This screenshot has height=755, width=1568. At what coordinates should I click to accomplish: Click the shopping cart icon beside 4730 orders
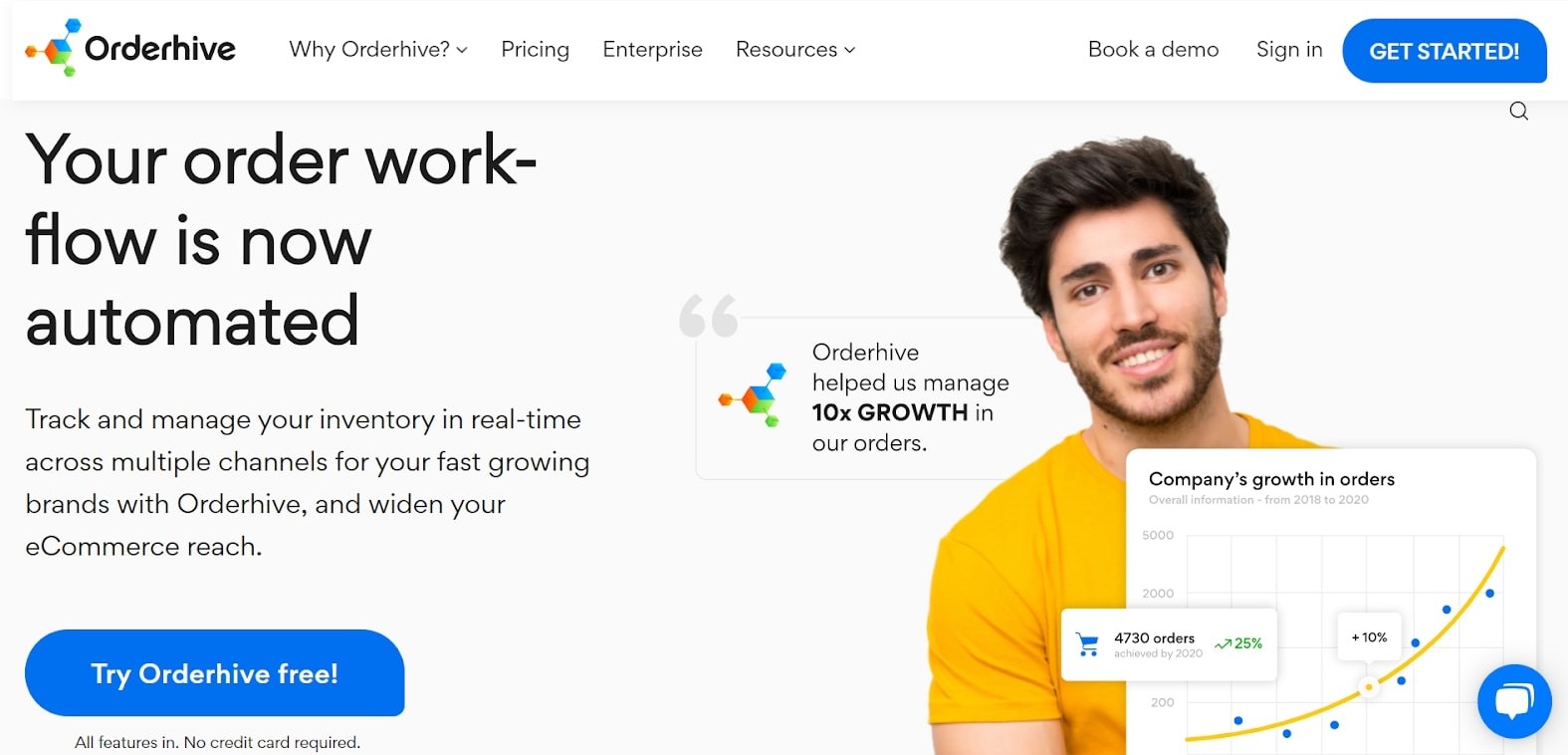click(x=1088, y=644)
